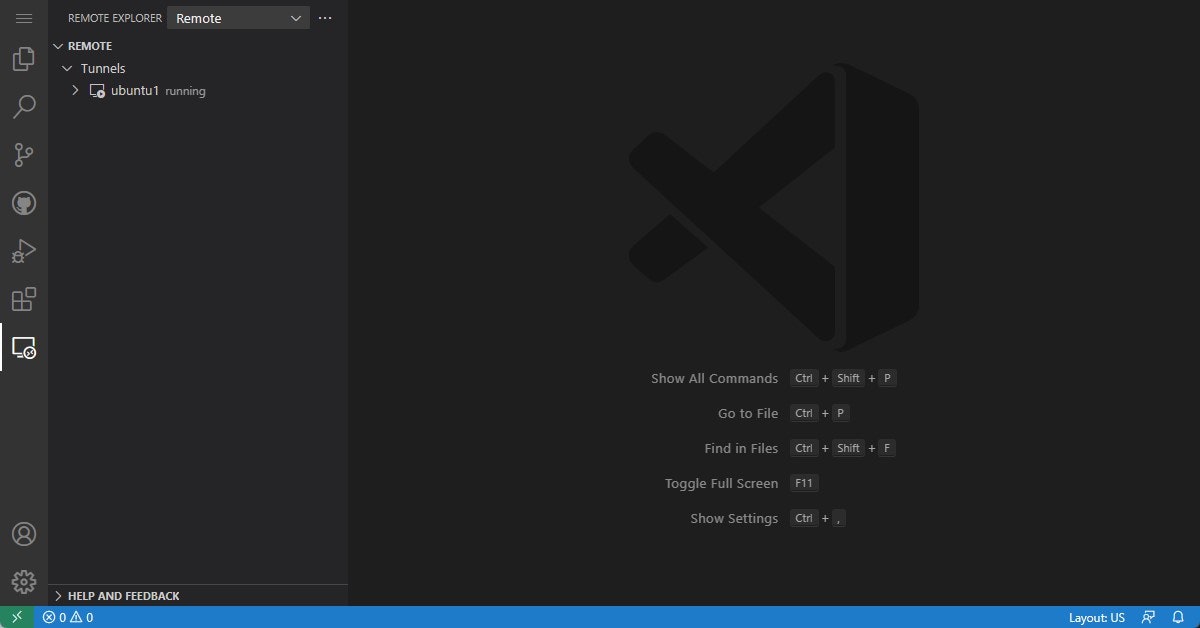Open the Manage settings gear

pyautogui.click(x=23, y=581)
